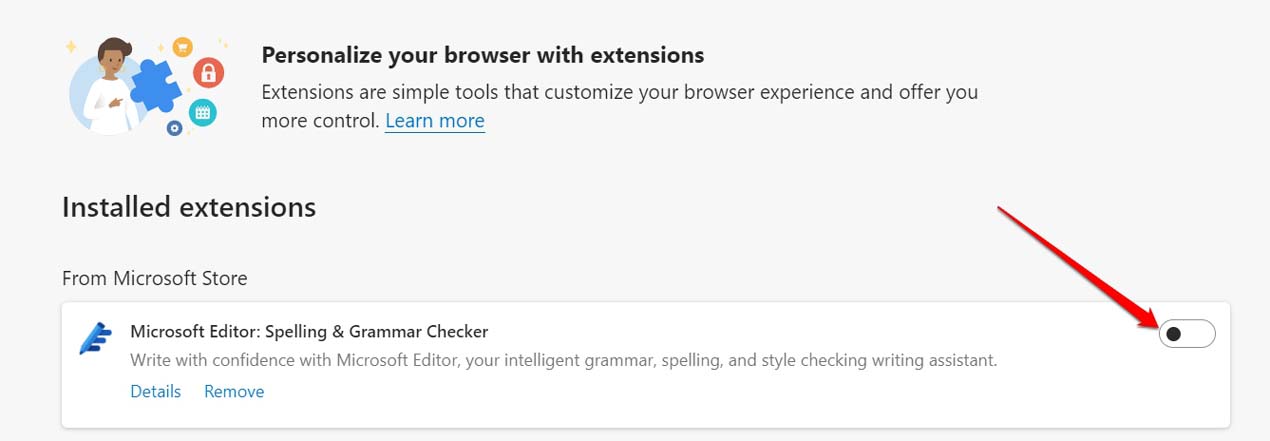Click the Microsoft Editor extension title
This screenshot has width=1270, height=441.
309,331
